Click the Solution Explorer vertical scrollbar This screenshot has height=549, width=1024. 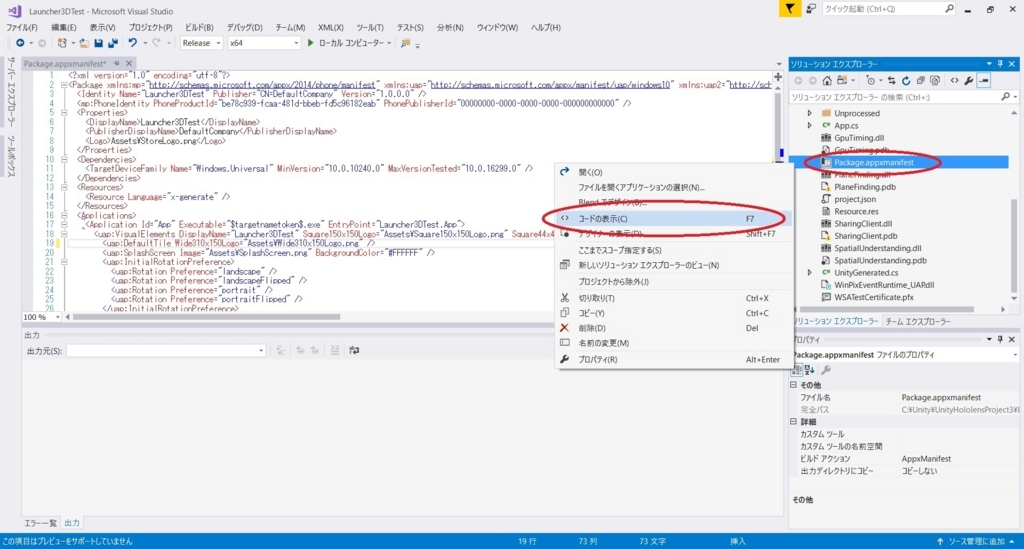[1015, 245]
